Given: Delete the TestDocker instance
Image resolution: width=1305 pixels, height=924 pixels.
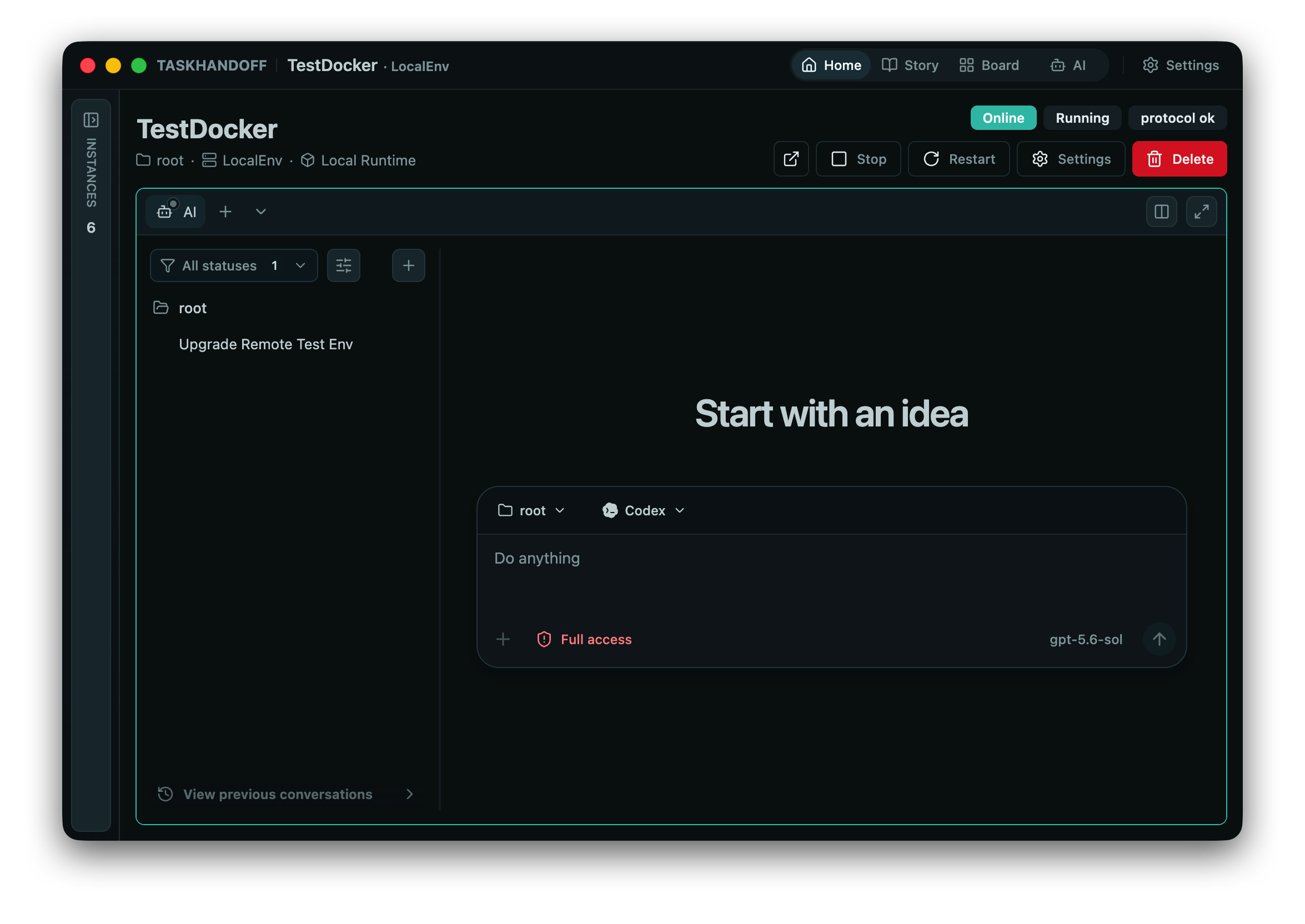Looking at the screenshot, I should point(1179,159).
